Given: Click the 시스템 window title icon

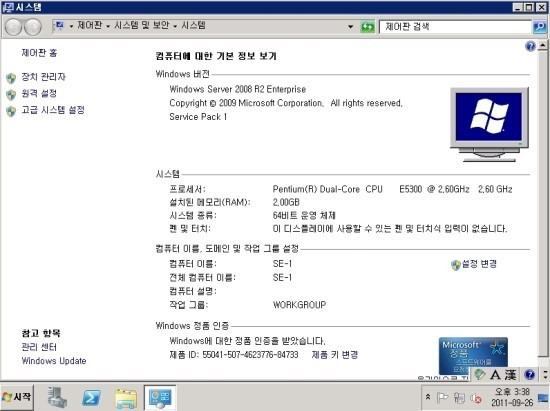Looking at the screenshot, I should pyautogui.click(x=7, y=7).
